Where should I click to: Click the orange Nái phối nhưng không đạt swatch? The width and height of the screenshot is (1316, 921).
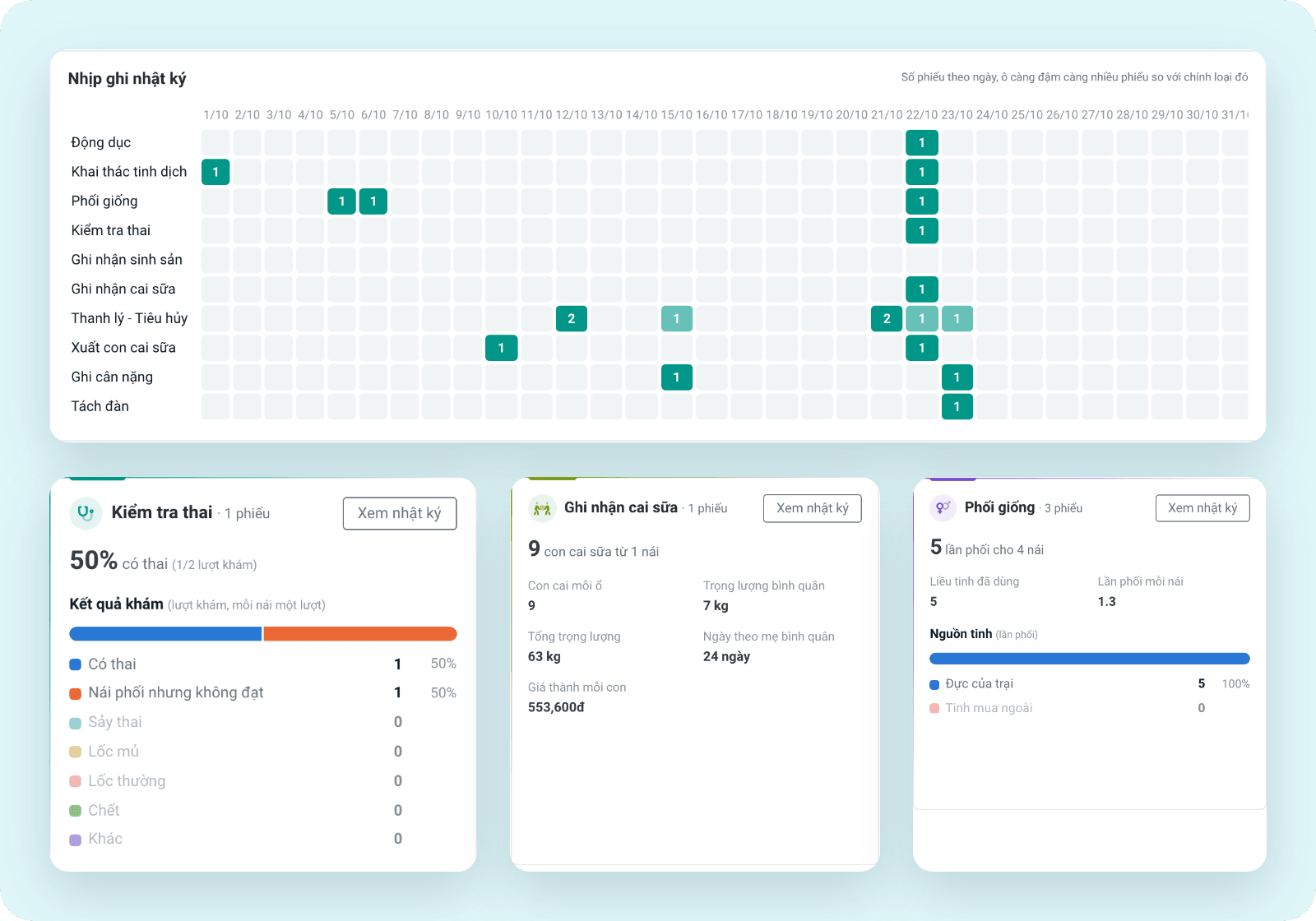(76, 693)
